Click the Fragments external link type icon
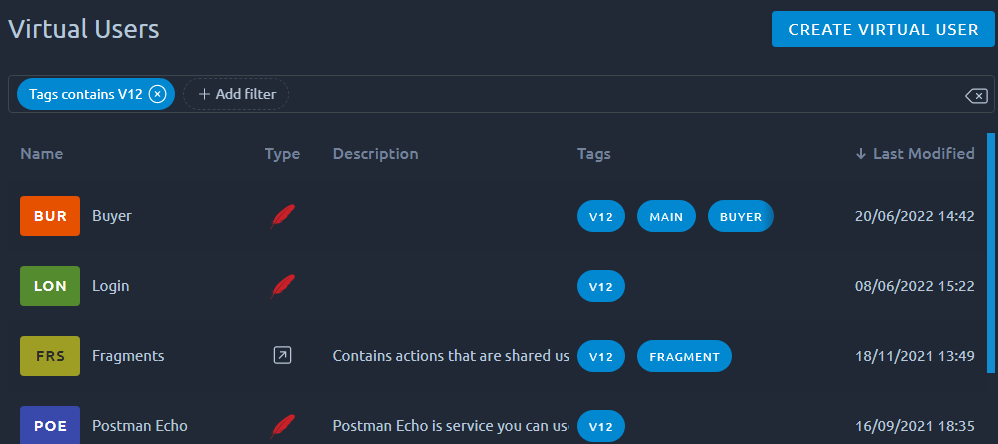The width and height of the screenshot is (998, 444). coord(282,356)
